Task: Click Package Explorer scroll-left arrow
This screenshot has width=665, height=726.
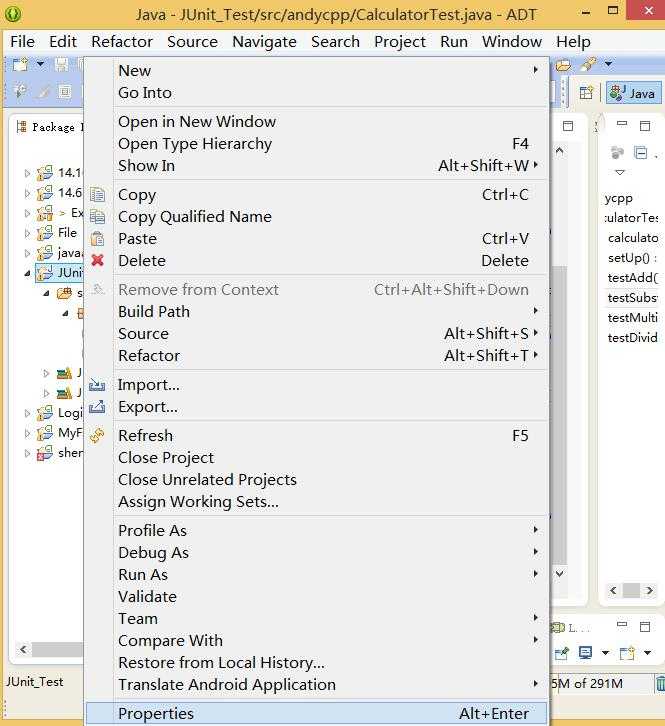Action: (x=24, y=650)
